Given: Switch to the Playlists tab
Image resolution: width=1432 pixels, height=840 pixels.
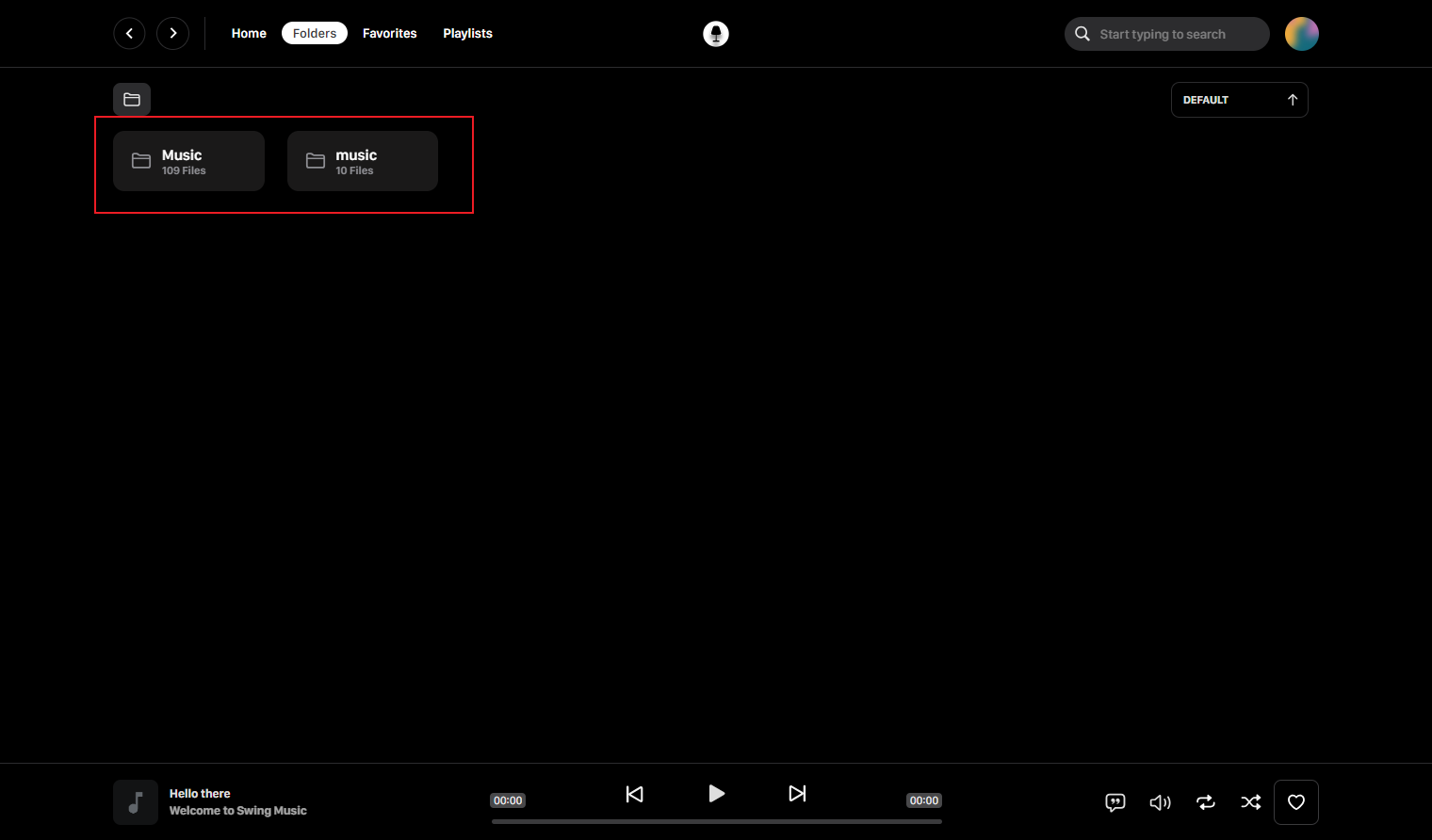Looking at the screenshot, I should click(x=468, y=33).
